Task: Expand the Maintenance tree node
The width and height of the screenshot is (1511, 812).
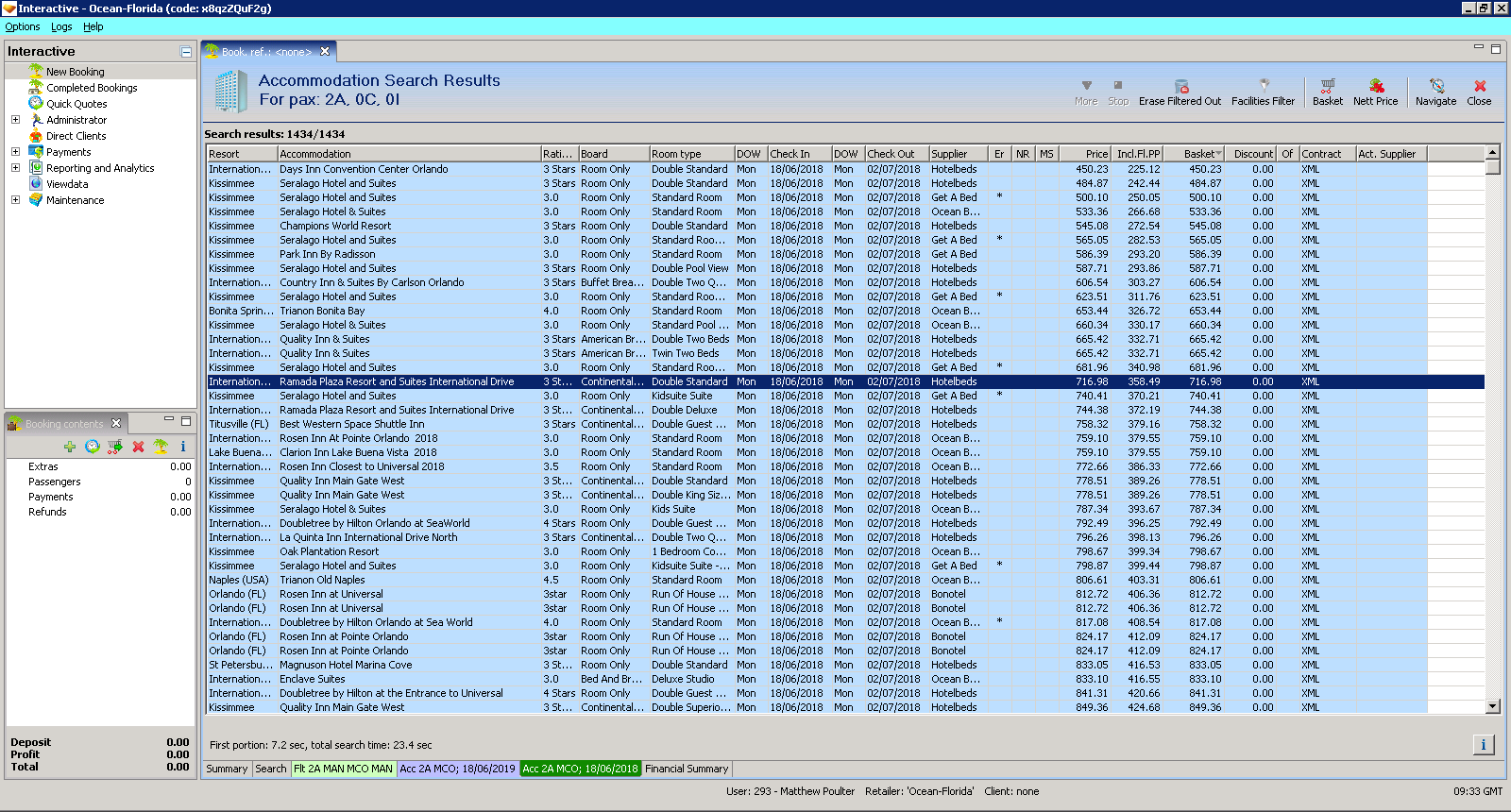Action: pos(15,200)
